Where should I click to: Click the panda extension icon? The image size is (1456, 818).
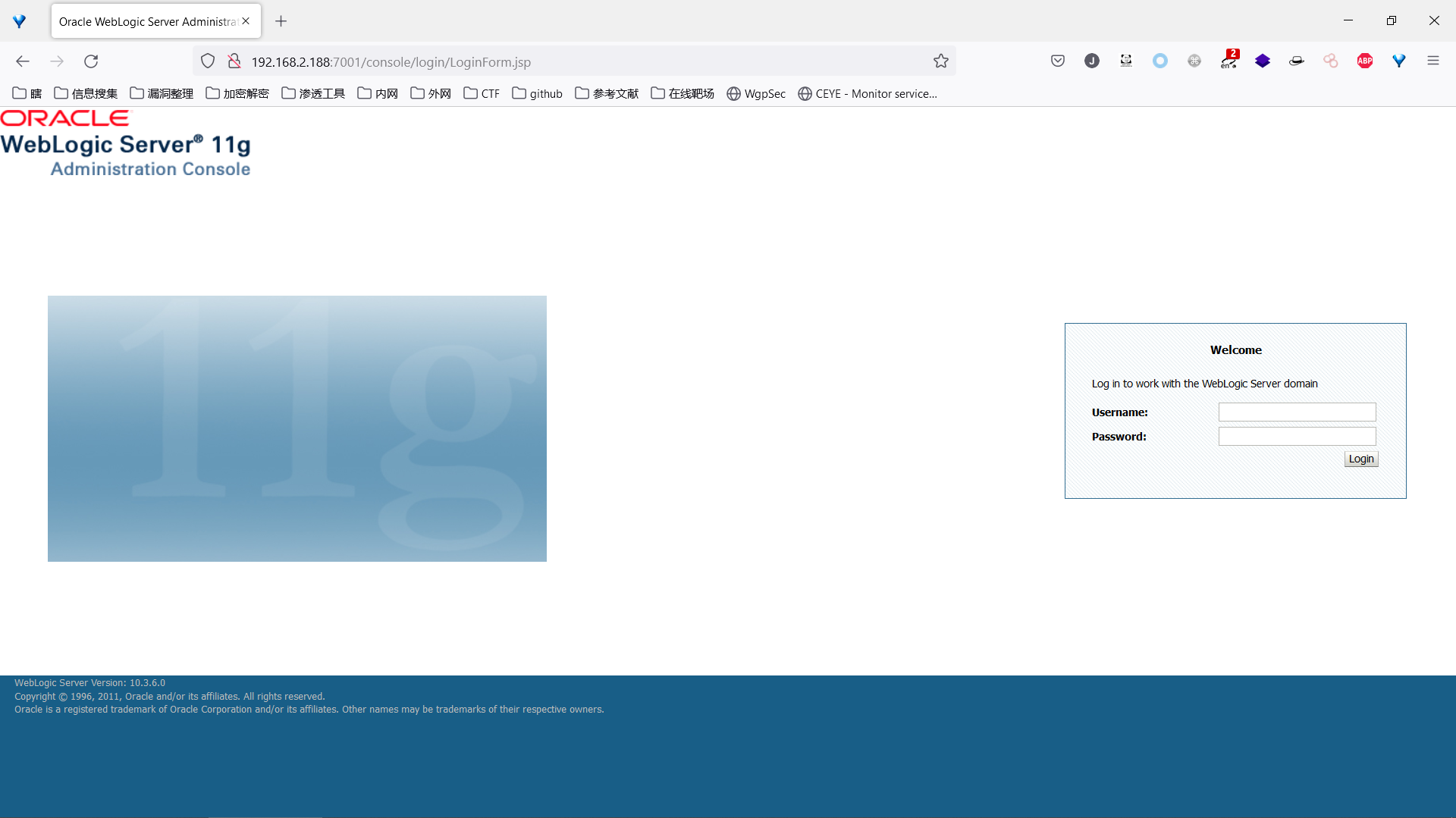1126,61
